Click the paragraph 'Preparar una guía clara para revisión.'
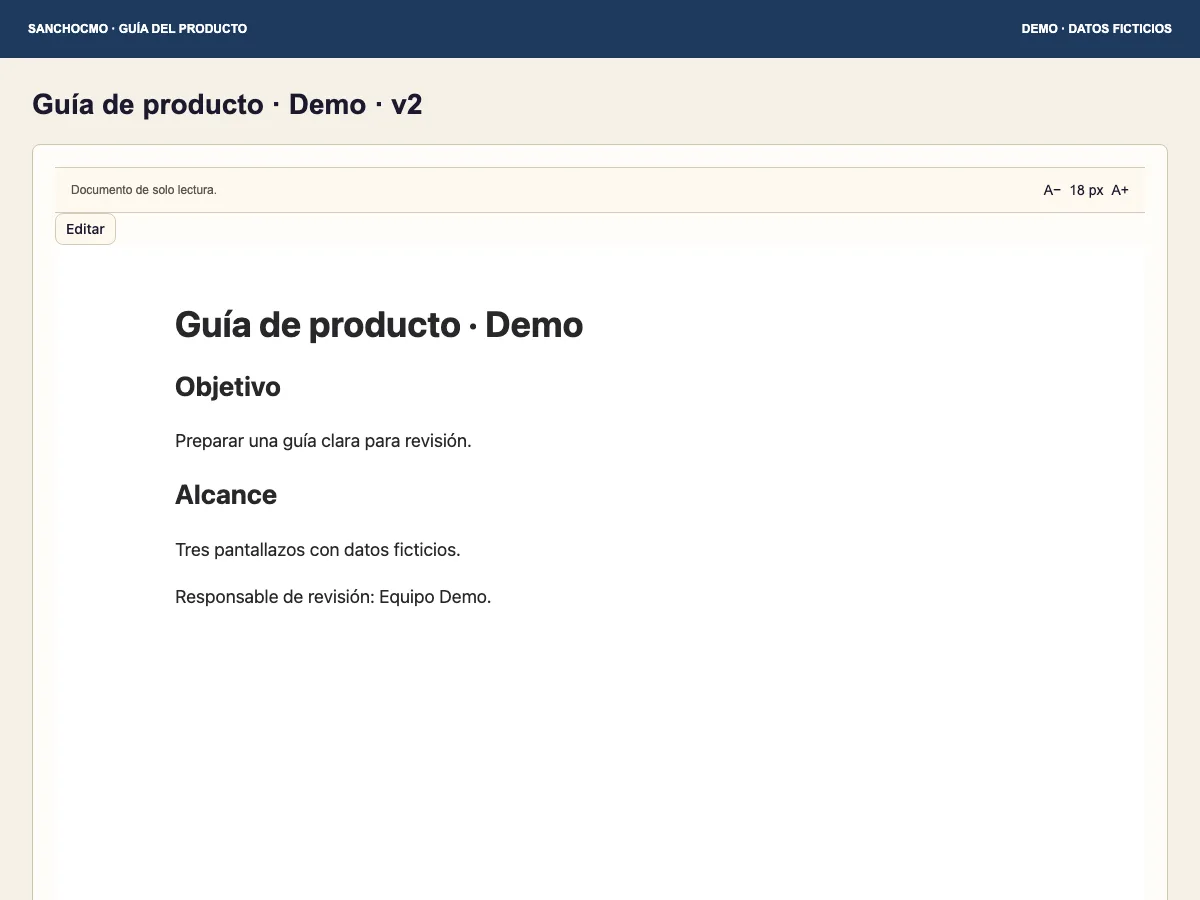The height and width of the screenshot is (900, 1200). 323,441
